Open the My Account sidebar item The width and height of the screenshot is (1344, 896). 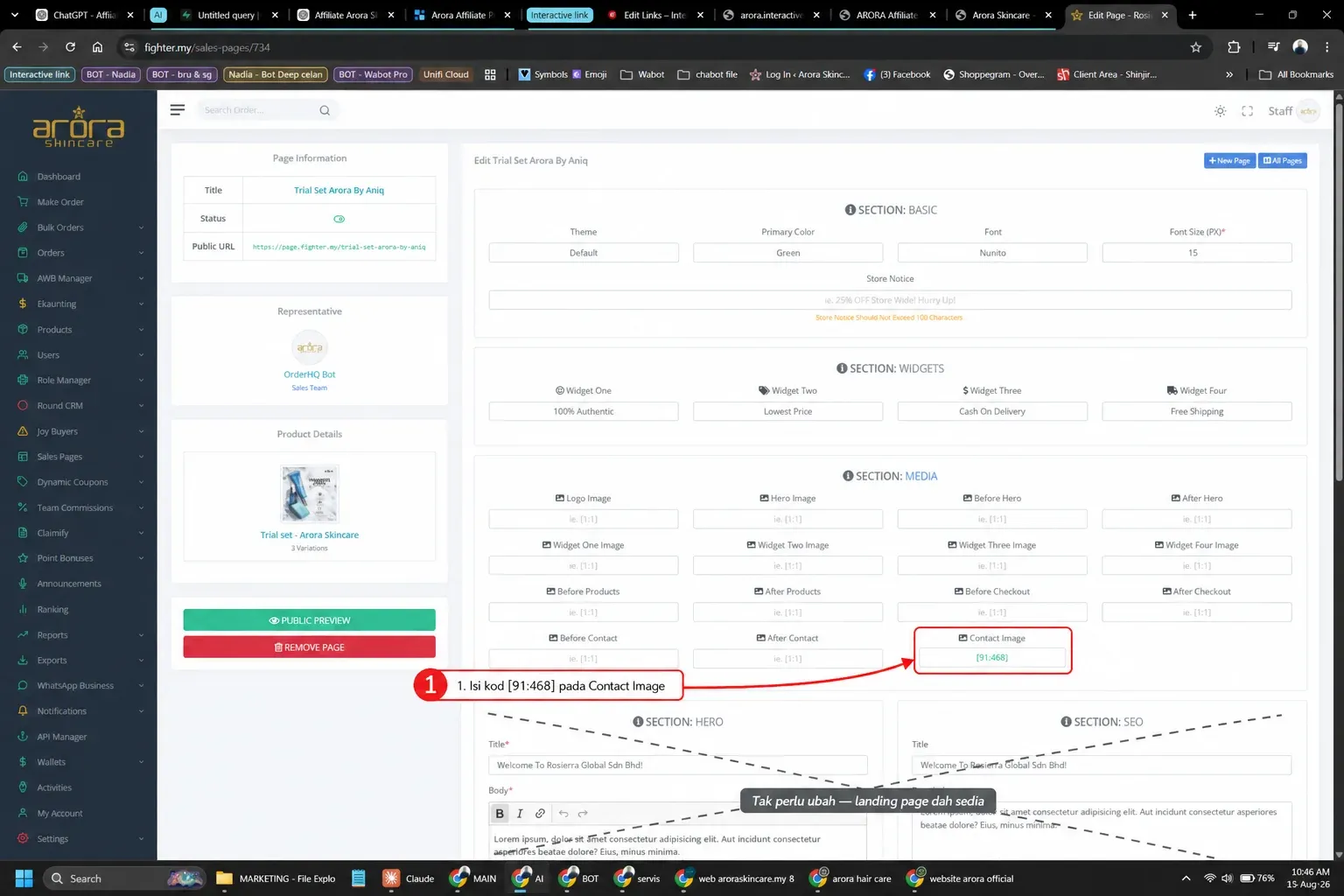(59, 814)
